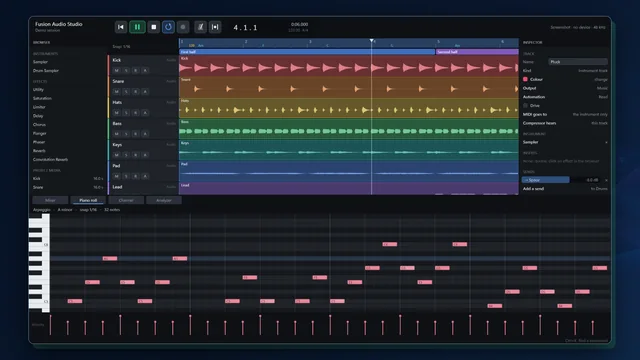This screenshot has width=640, height=360.
Task: Record-arm the Pad track with R
Action: pos(136,176)
